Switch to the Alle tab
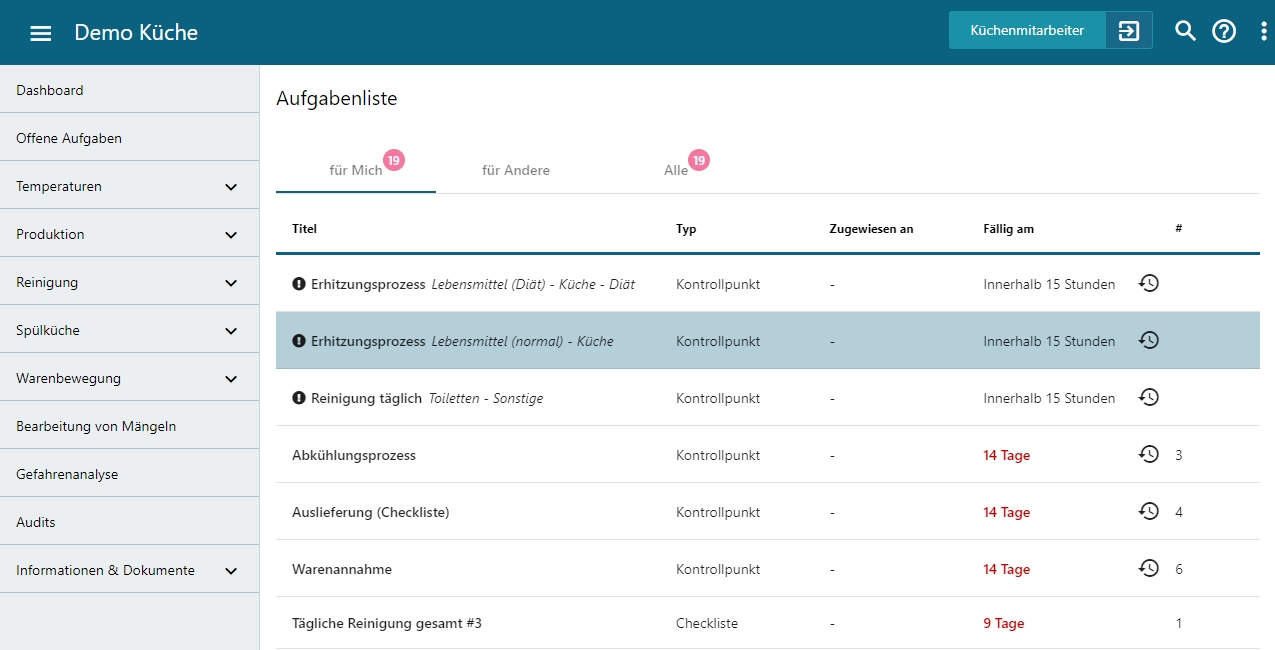1275x650 pixels. coord(677,170)
